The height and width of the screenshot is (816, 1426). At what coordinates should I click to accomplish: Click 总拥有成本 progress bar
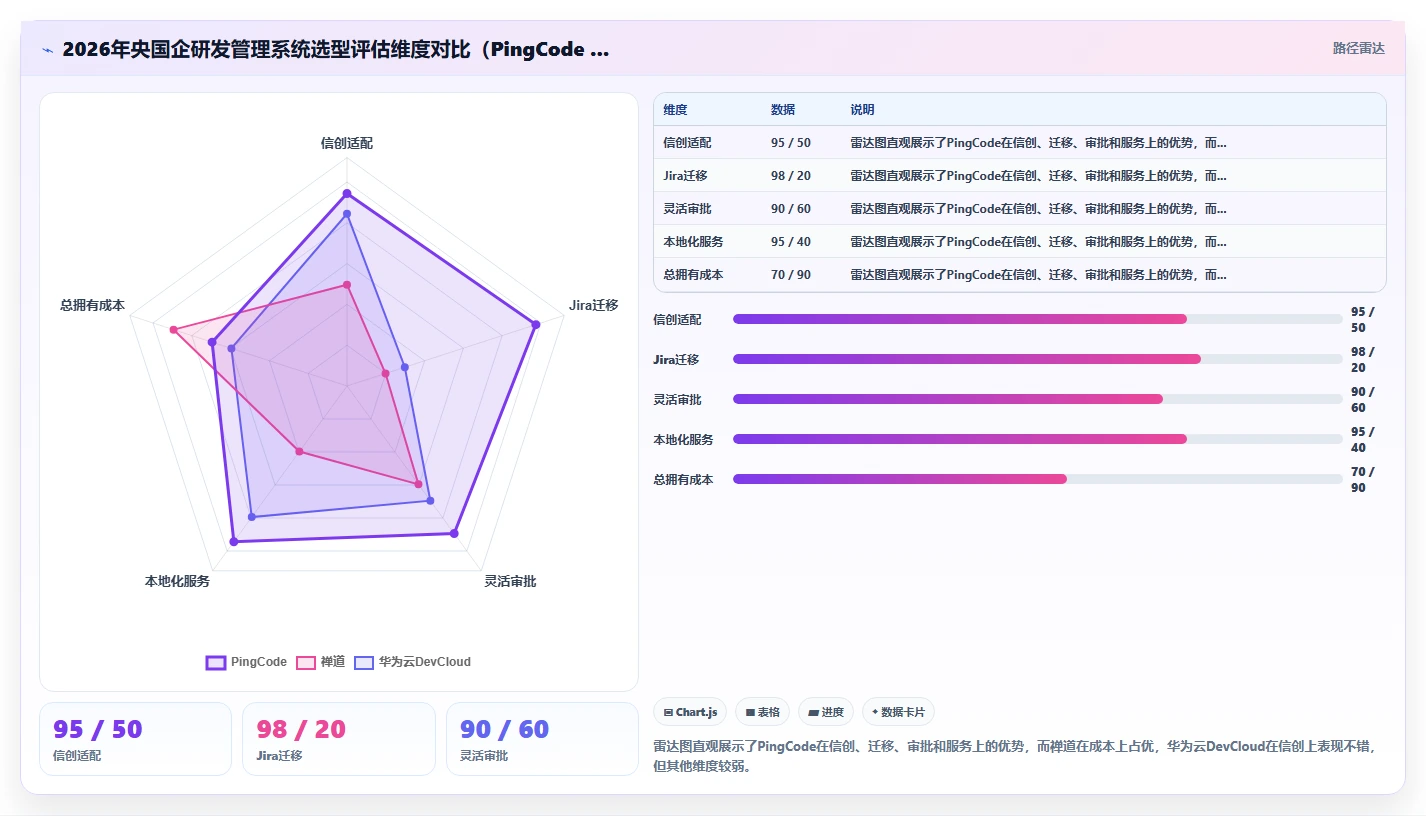click(1038, 479)
